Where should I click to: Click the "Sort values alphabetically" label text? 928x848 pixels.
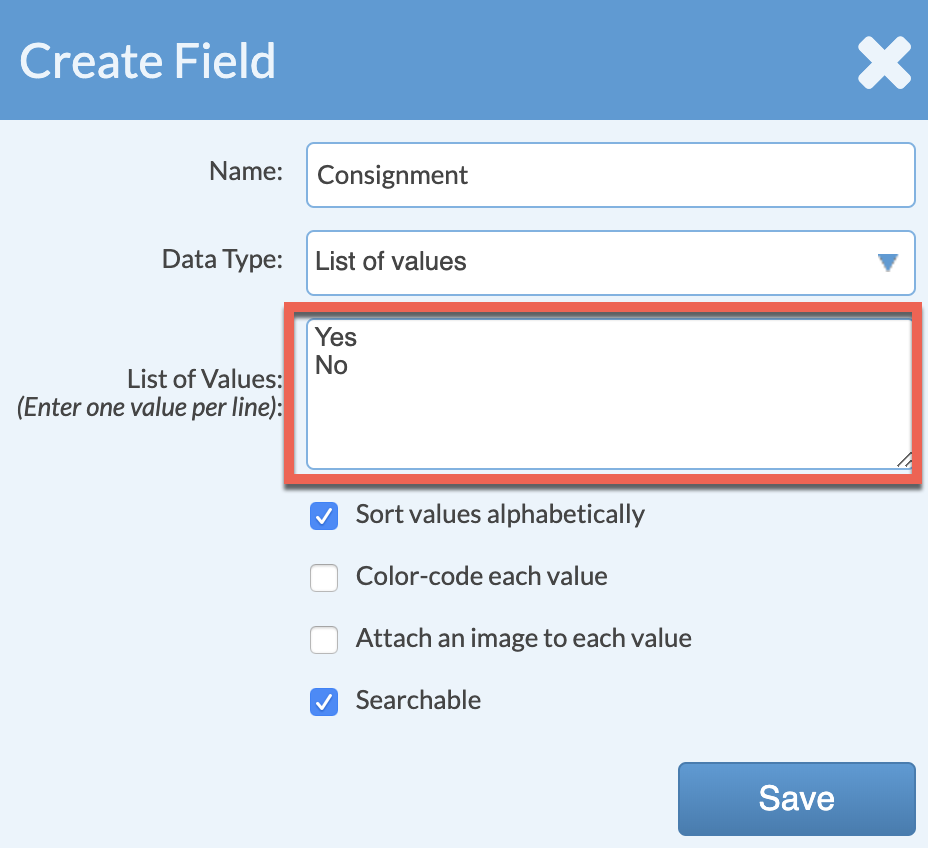[500, 515]
